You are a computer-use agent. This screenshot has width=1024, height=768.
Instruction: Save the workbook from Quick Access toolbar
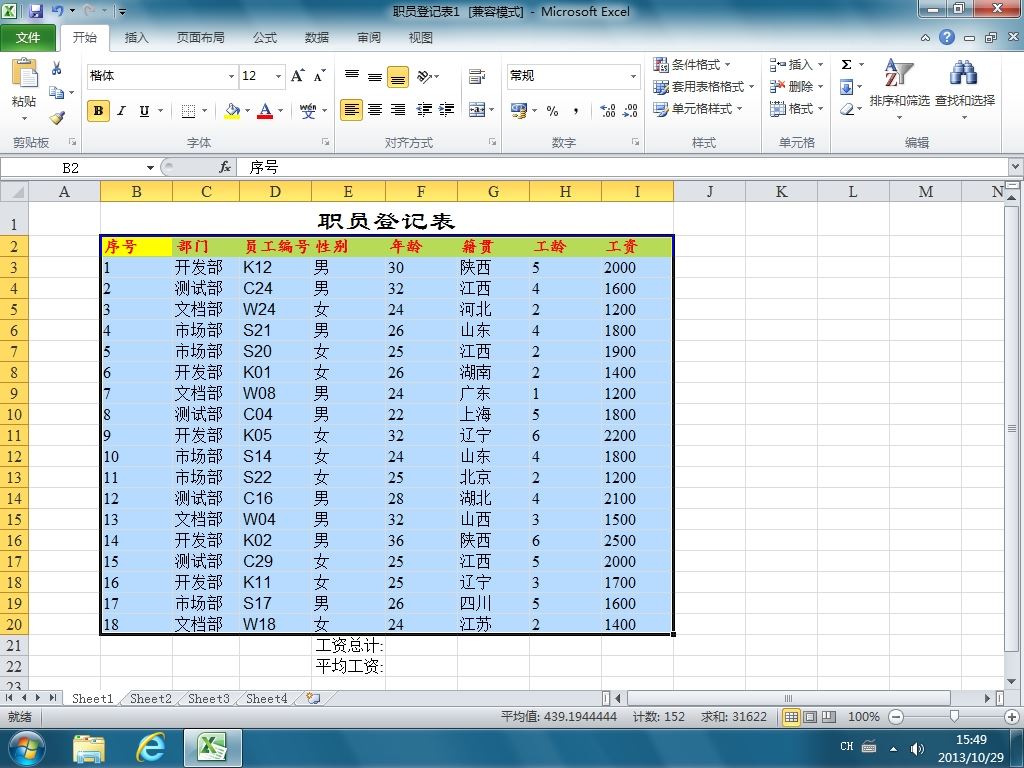(x=36, y=10)
